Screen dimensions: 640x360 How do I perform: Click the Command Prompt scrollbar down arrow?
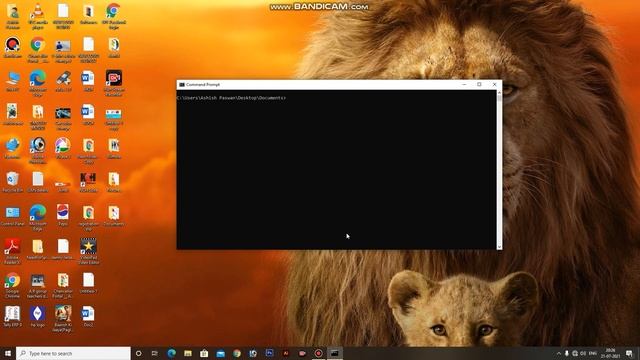click(499, 247)
